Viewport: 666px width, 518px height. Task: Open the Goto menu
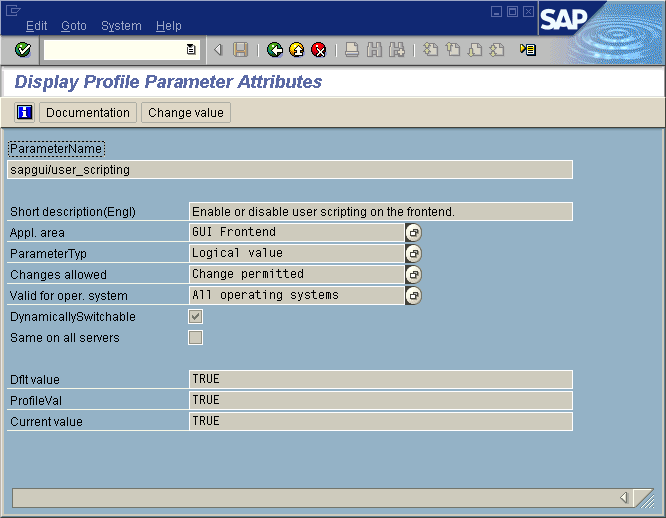coord(73,25)
